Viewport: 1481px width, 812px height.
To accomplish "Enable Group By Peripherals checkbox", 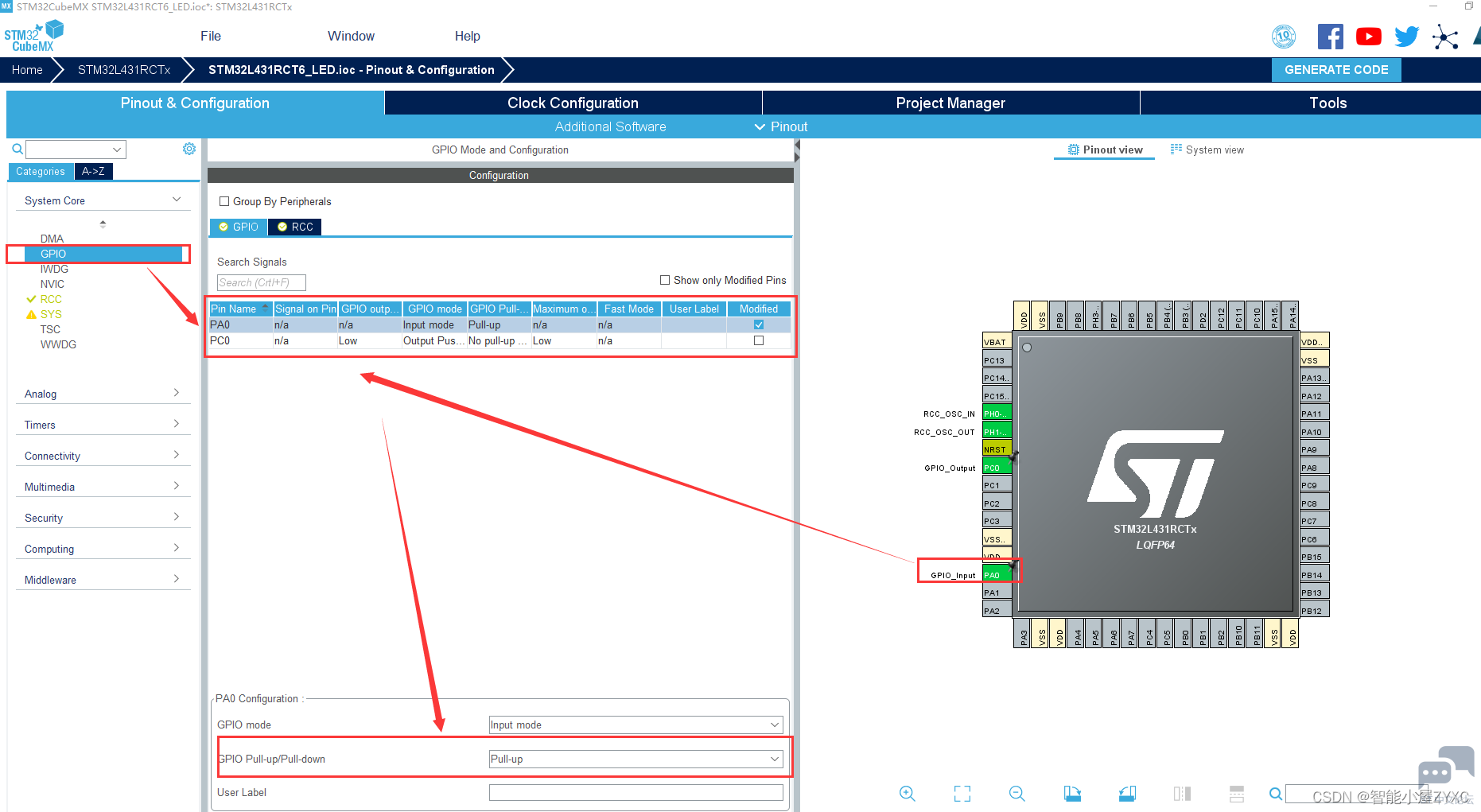I will pyautogui.click(x=224, y=201).
